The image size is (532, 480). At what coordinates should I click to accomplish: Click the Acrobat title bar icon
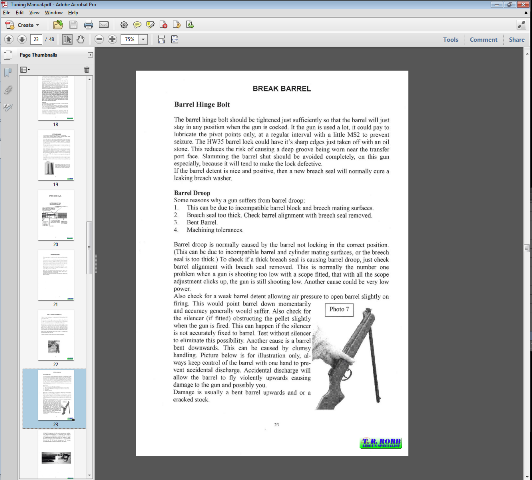tap(4, 4)
